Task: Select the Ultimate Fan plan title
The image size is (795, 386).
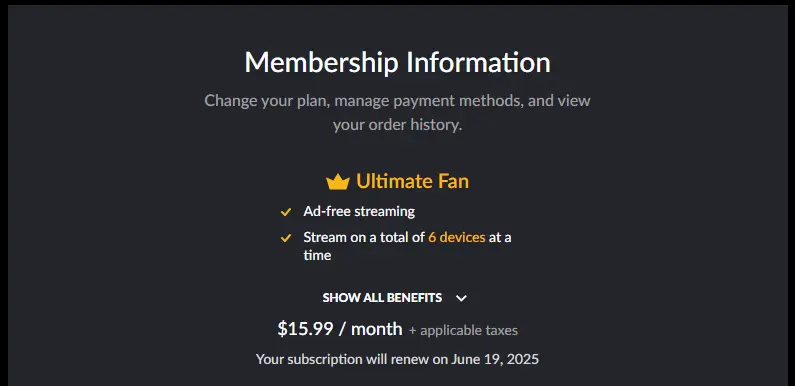Action: click(412, 181)
